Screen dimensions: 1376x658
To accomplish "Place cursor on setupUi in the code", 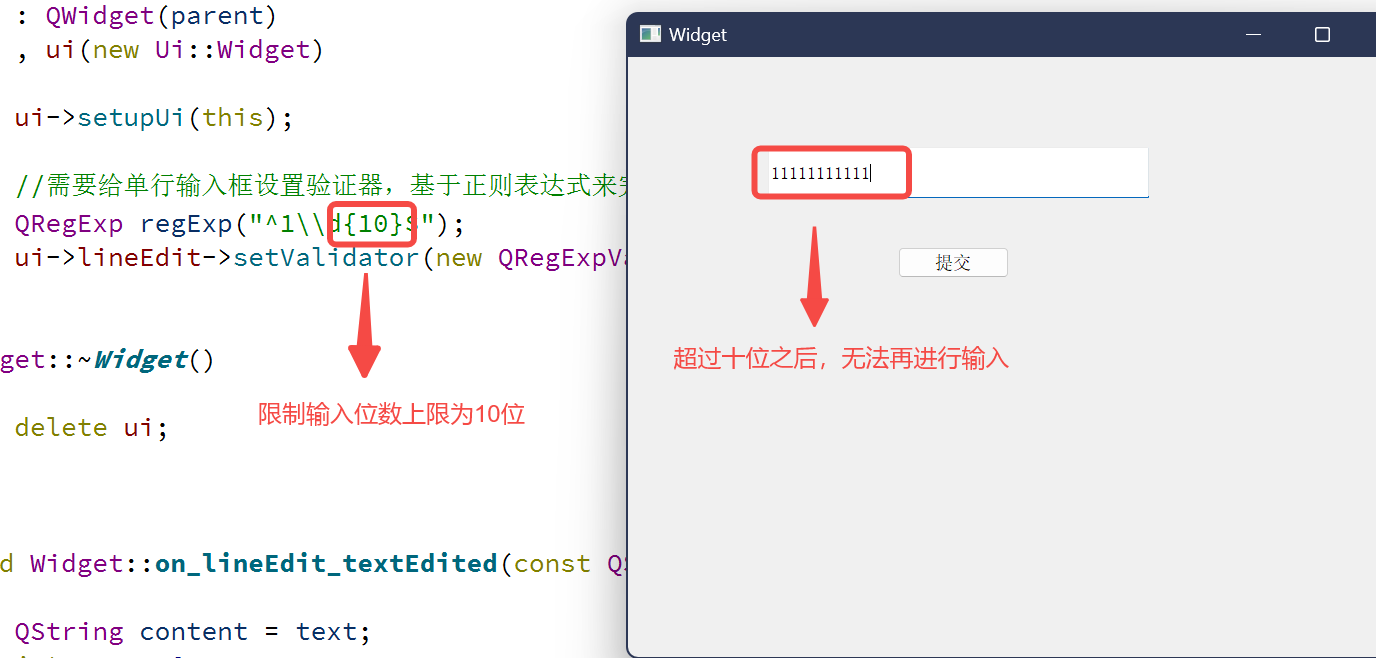I will [x=132, y=117].
